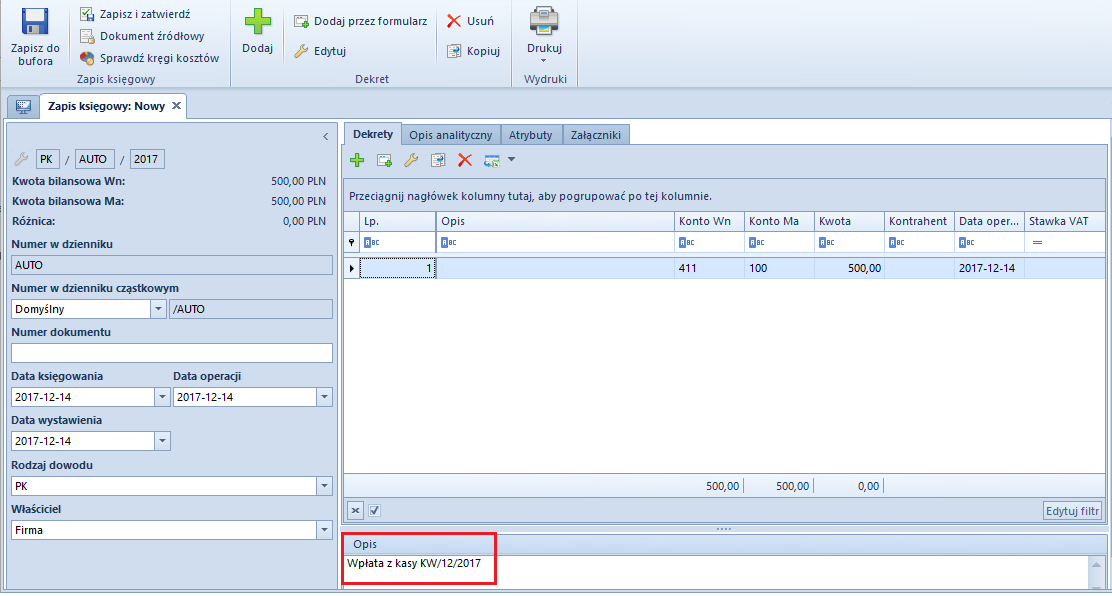Viewport: 1112px width, 596px height.
Task: Click up arrow of Opis field scrollbar
Action: coord(1097,563)
